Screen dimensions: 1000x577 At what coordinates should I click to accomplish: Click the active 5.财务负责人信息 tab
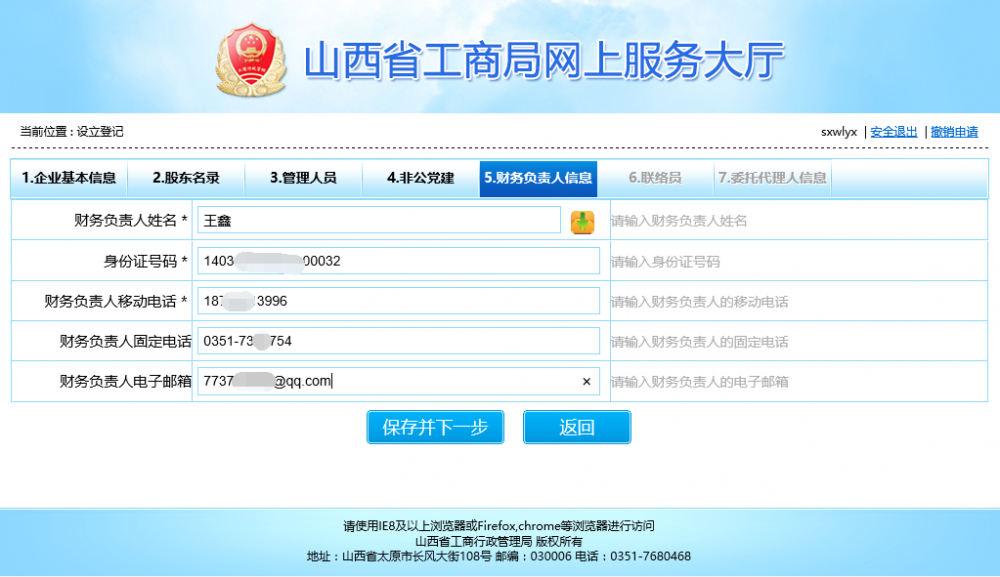click(x=538, y=179)
